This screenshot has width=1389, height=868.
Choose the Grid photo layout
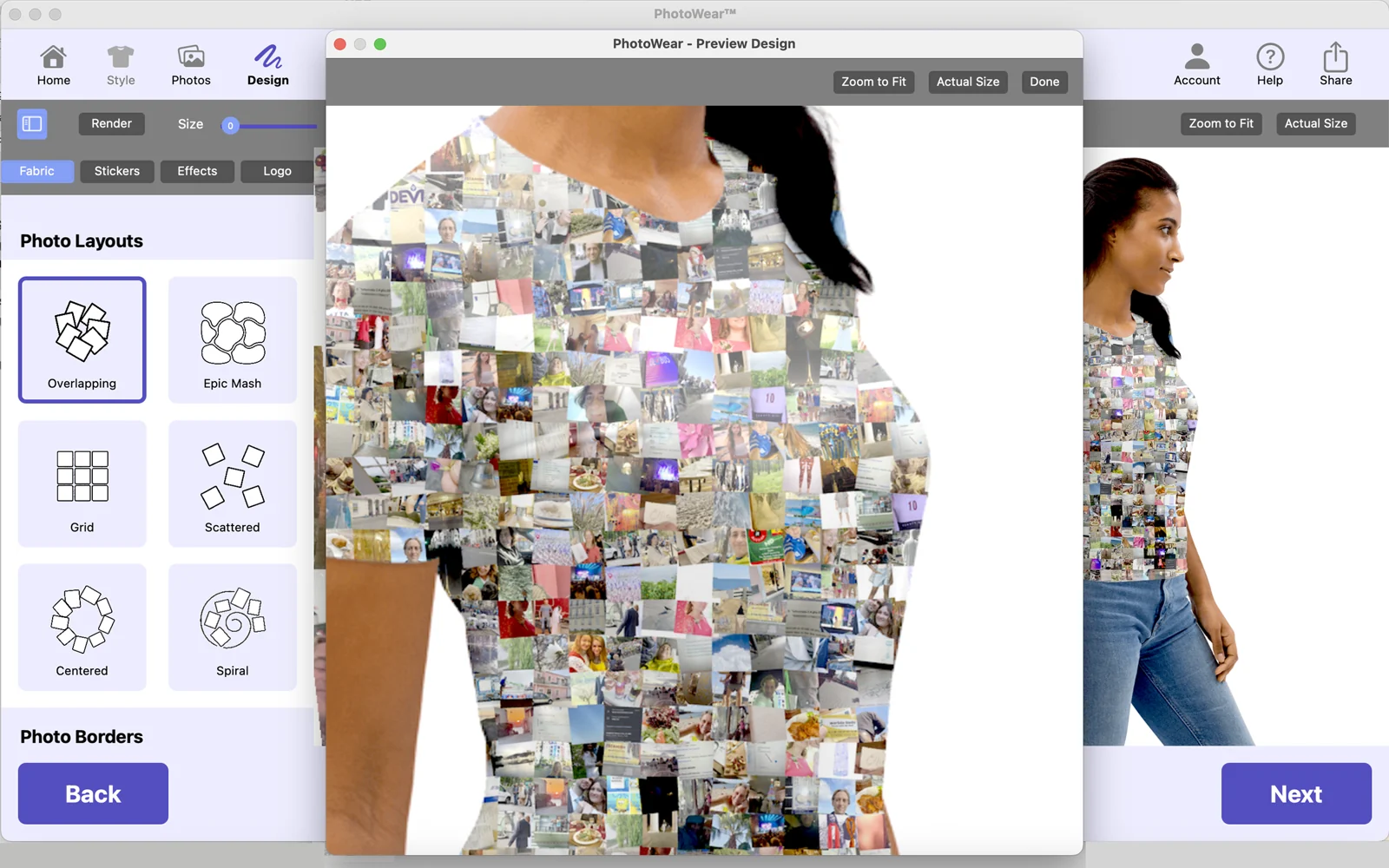click(82, 484)
